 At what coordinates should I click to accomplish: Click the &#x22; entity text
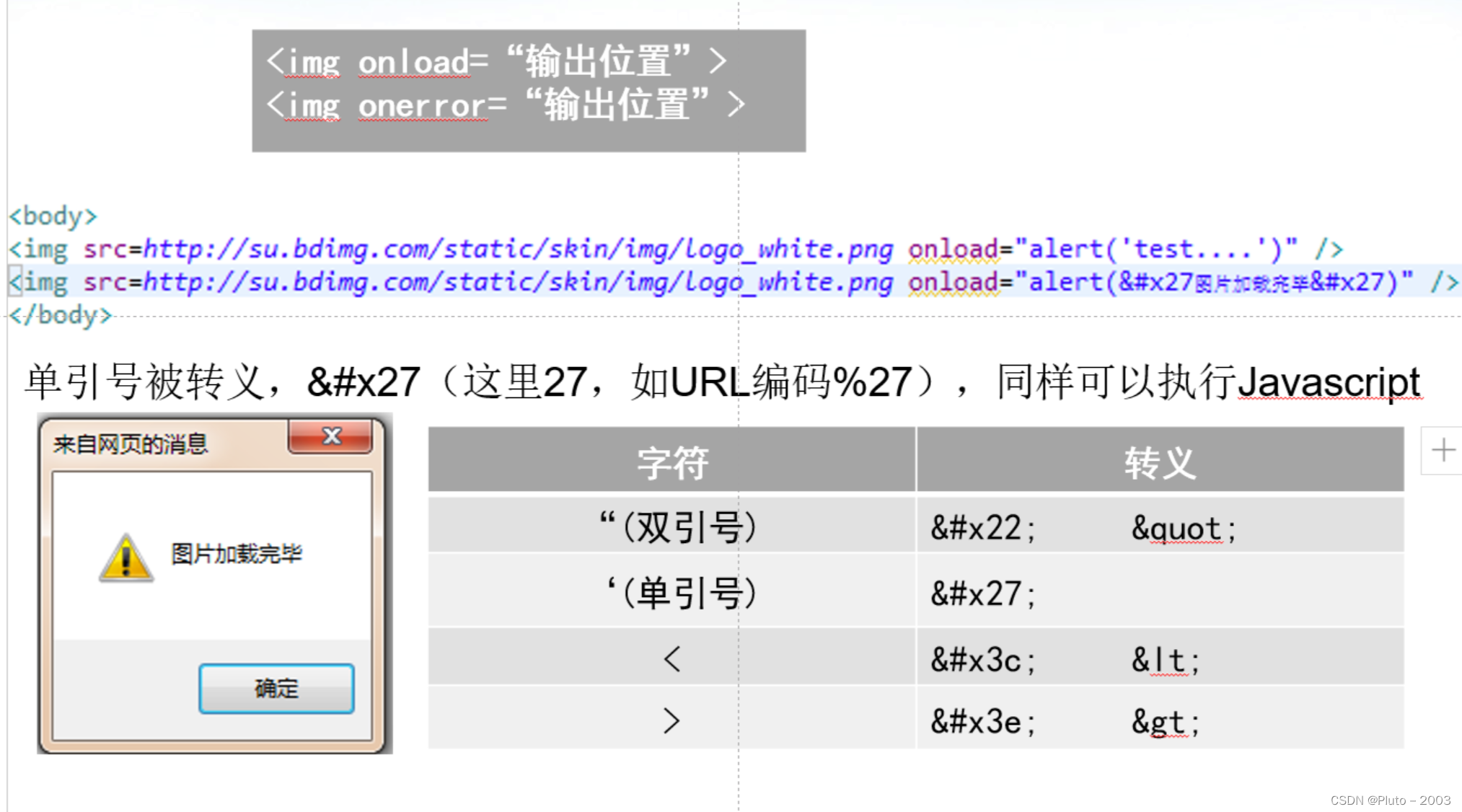(x=983, y=528)
